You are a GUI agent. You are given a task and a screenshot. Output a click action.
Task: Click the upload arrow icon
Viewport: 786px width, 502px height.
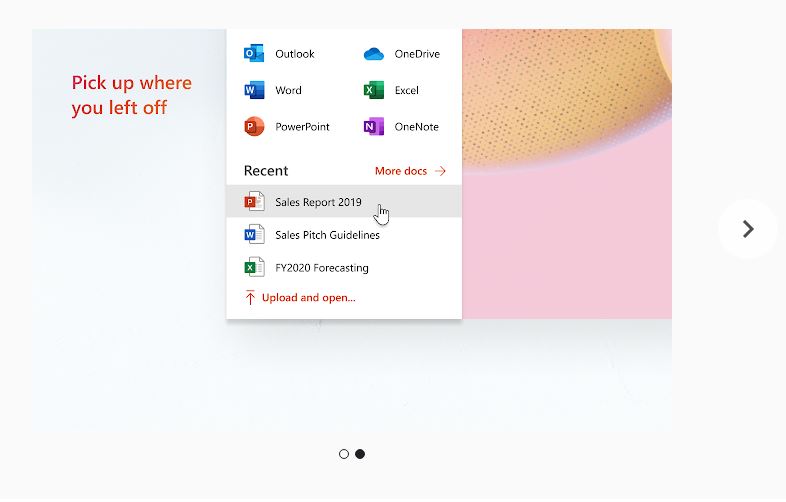click(250, 297)
